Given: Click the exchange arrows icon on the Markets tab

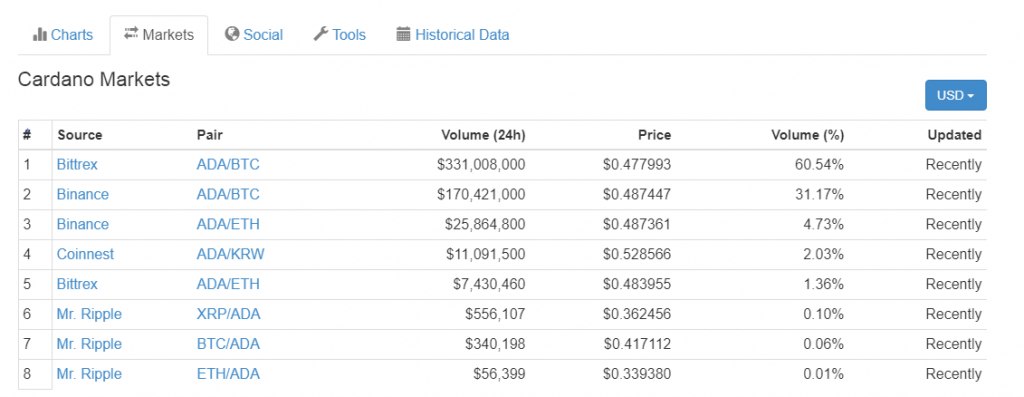Looking at the screenshot, I should [x=131, y=33].
